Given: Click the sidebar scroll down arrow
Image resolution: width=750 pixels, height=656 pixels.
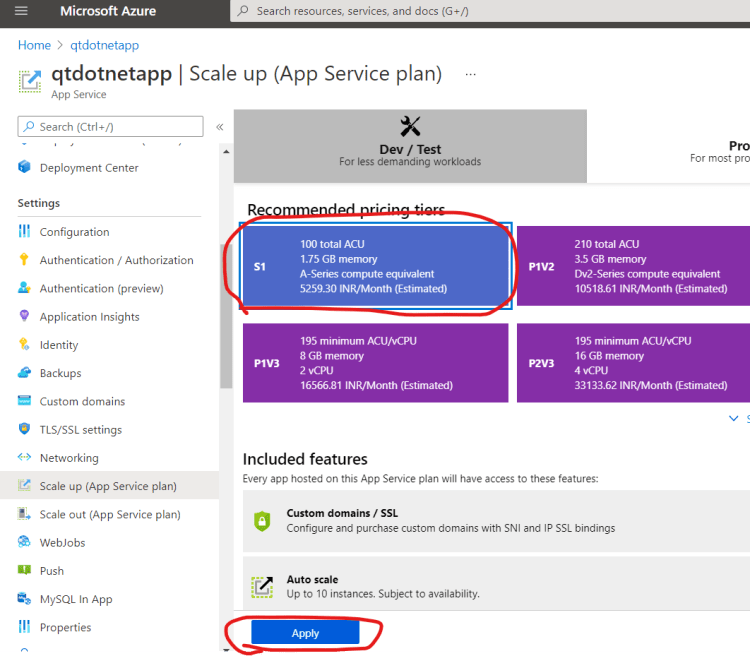Looking at the screenshot, I should click(226, 650).
